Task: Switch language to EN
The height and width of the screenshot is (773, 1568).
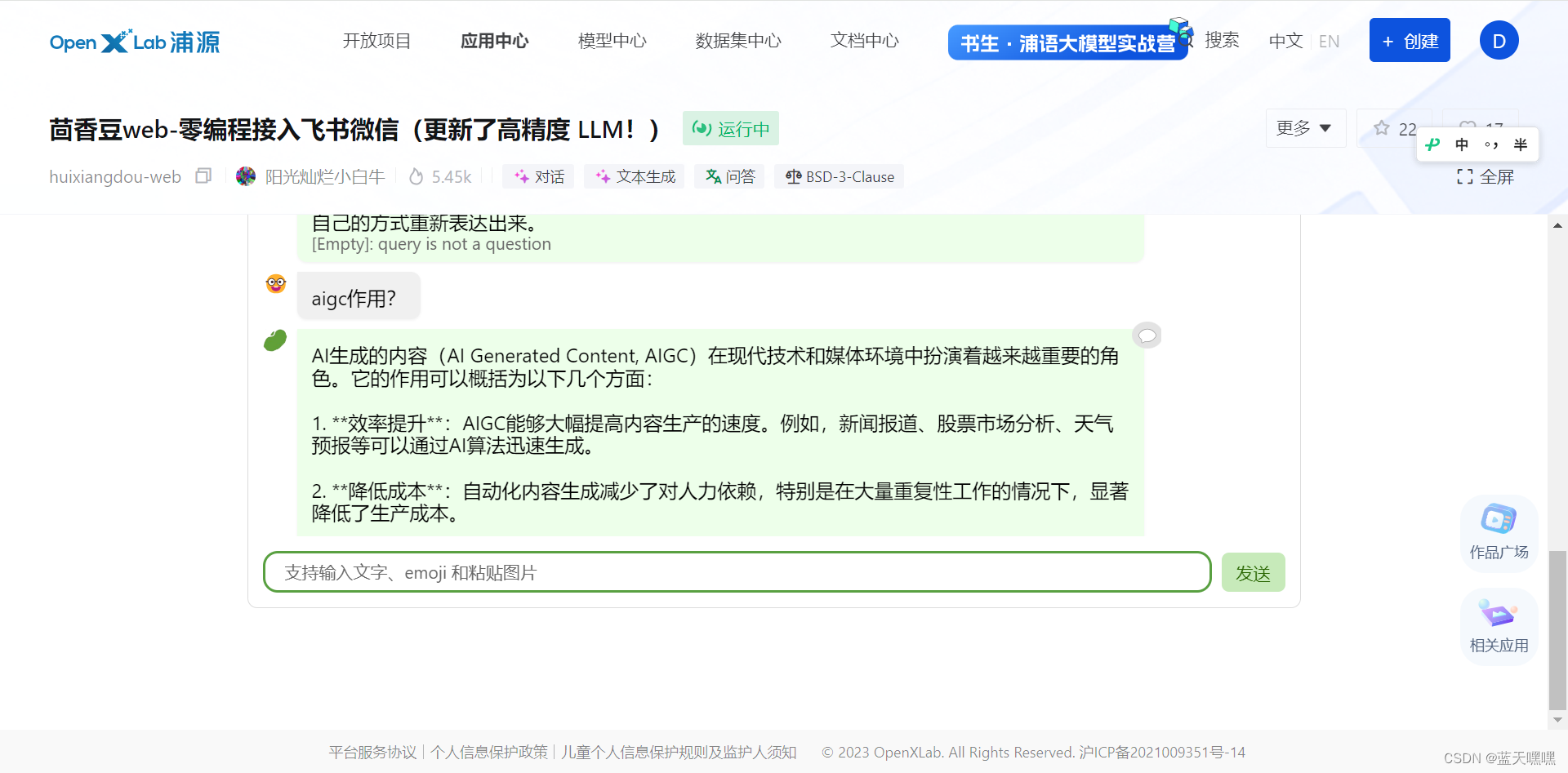Action: coord(1329,41)
